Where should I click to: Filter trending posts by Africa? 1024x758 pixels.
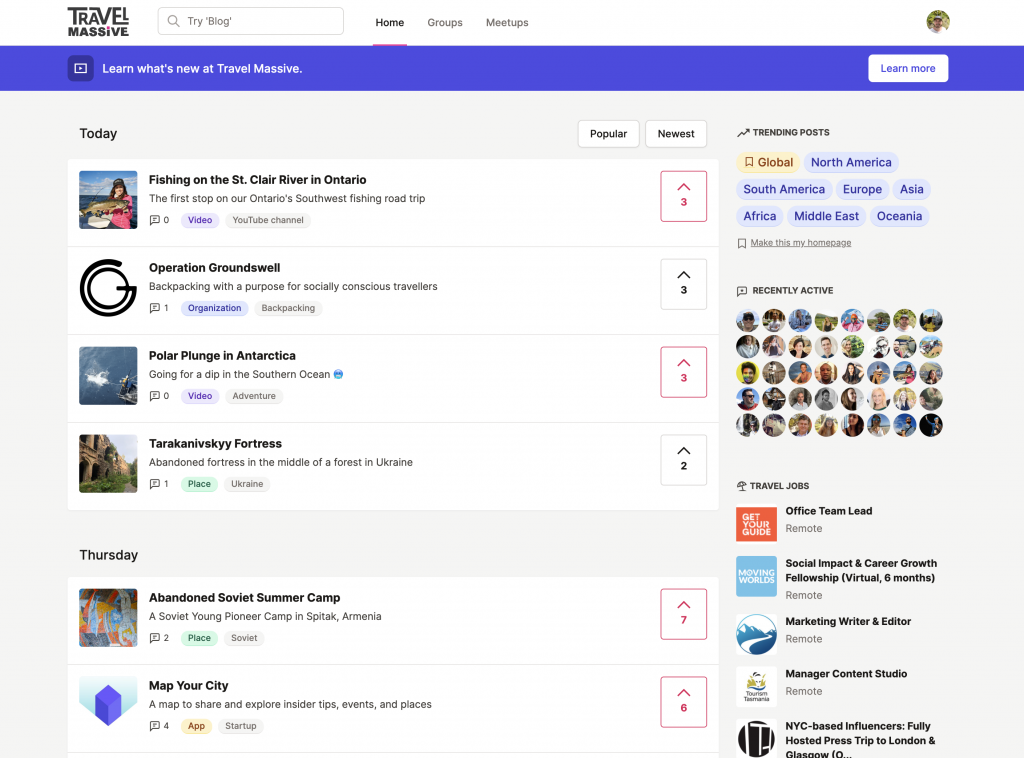tap(760, 216)
